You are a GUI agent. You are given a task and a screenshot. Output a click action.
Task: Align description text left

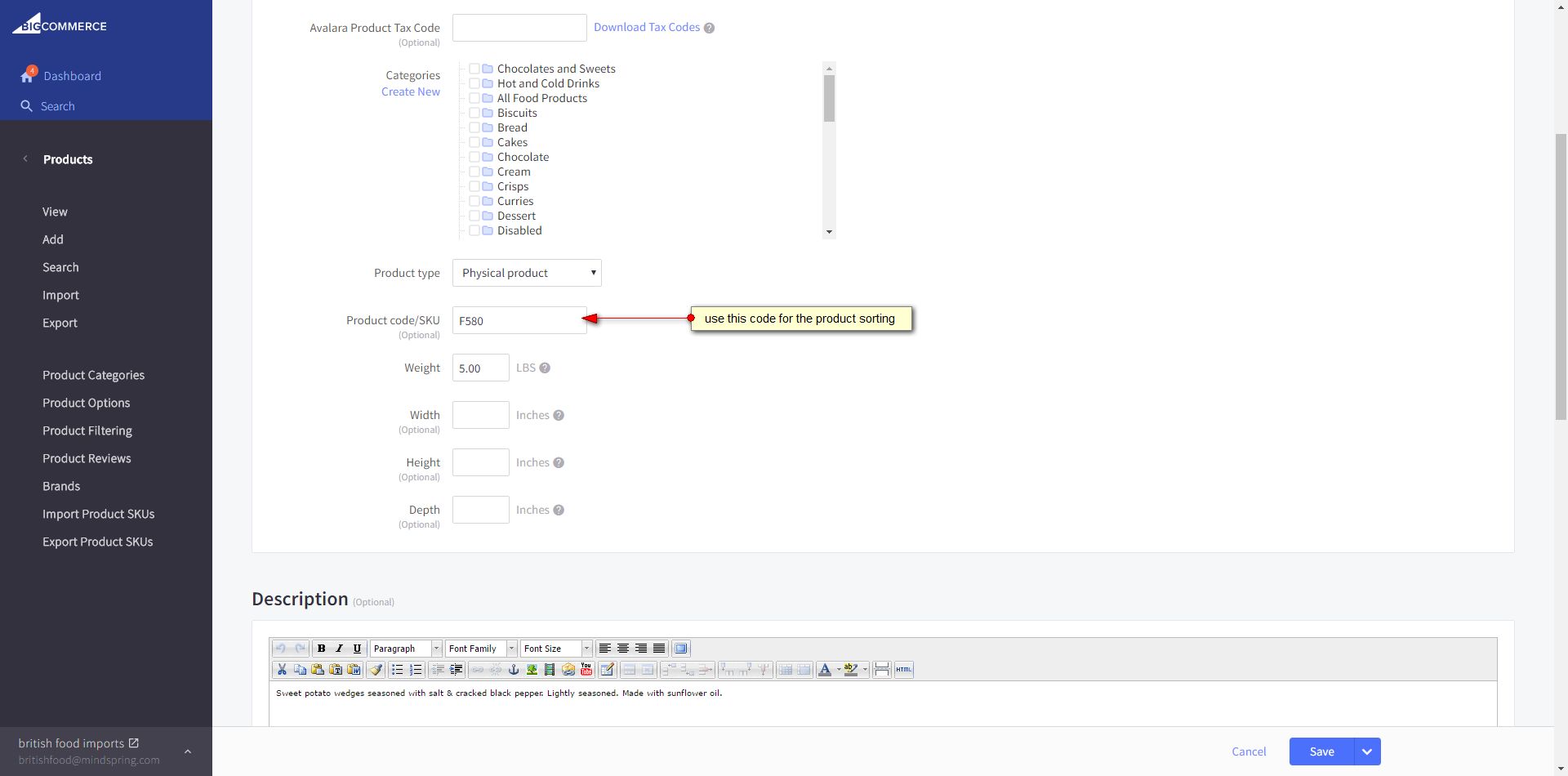pyautogui.click(x=605, y=649)
